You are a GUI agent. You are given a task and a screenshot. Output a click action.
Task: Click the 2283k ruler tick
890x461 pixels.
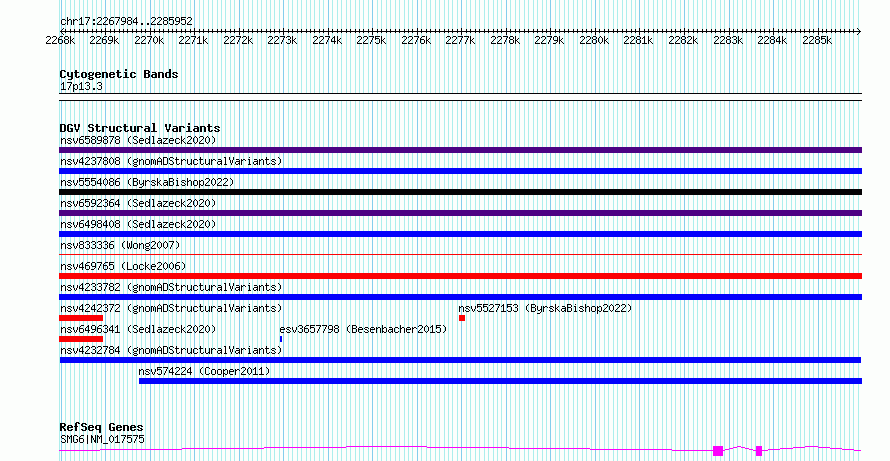(728, 41)
